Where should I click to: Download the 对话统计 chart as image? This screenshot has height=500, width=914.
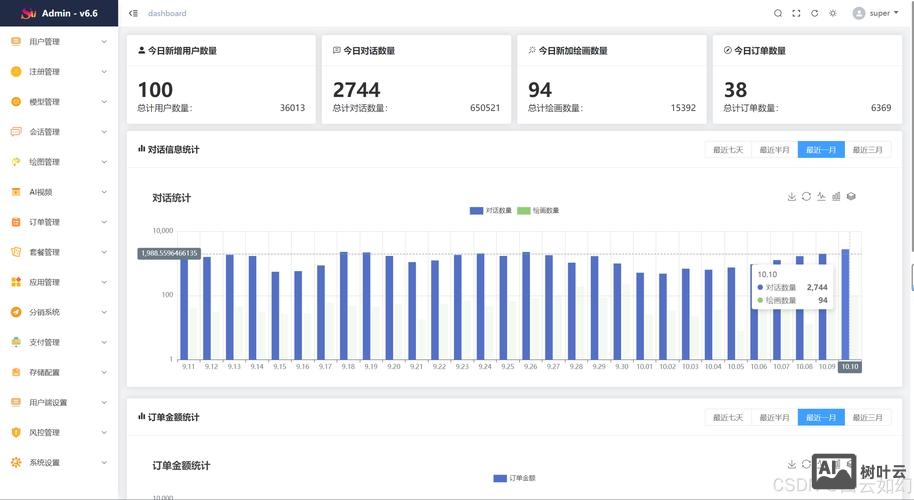coord(791,197)
